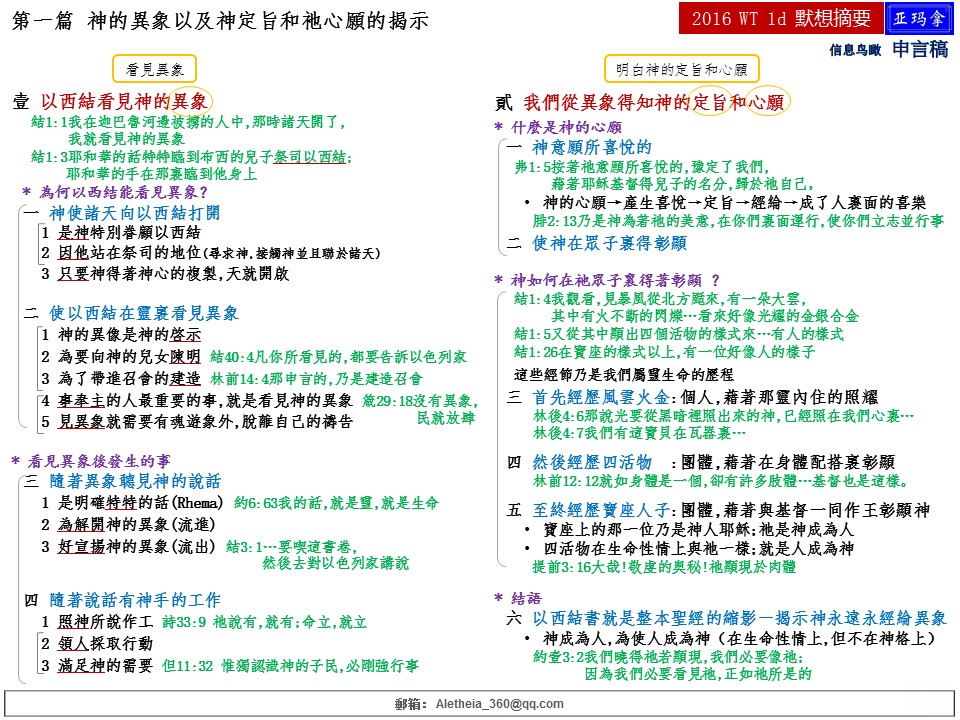Click the question "為何以西結能看見異象?"

(x=121, y=191)
